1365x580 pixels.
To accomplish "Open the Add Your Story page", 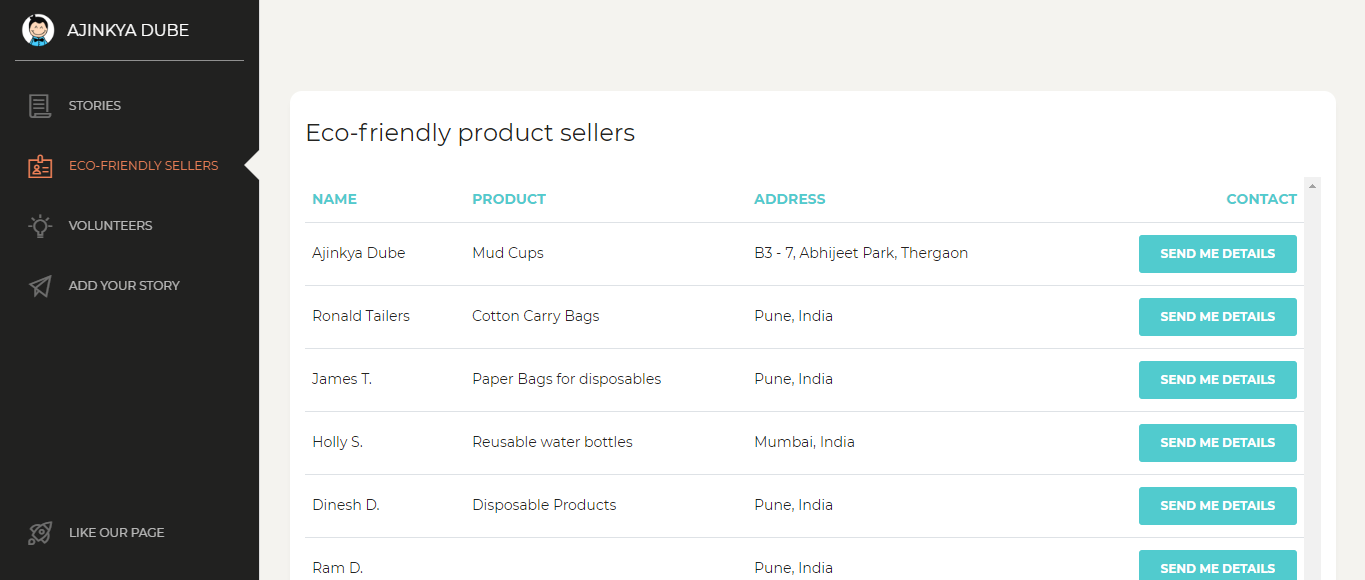I will point(124,286).
